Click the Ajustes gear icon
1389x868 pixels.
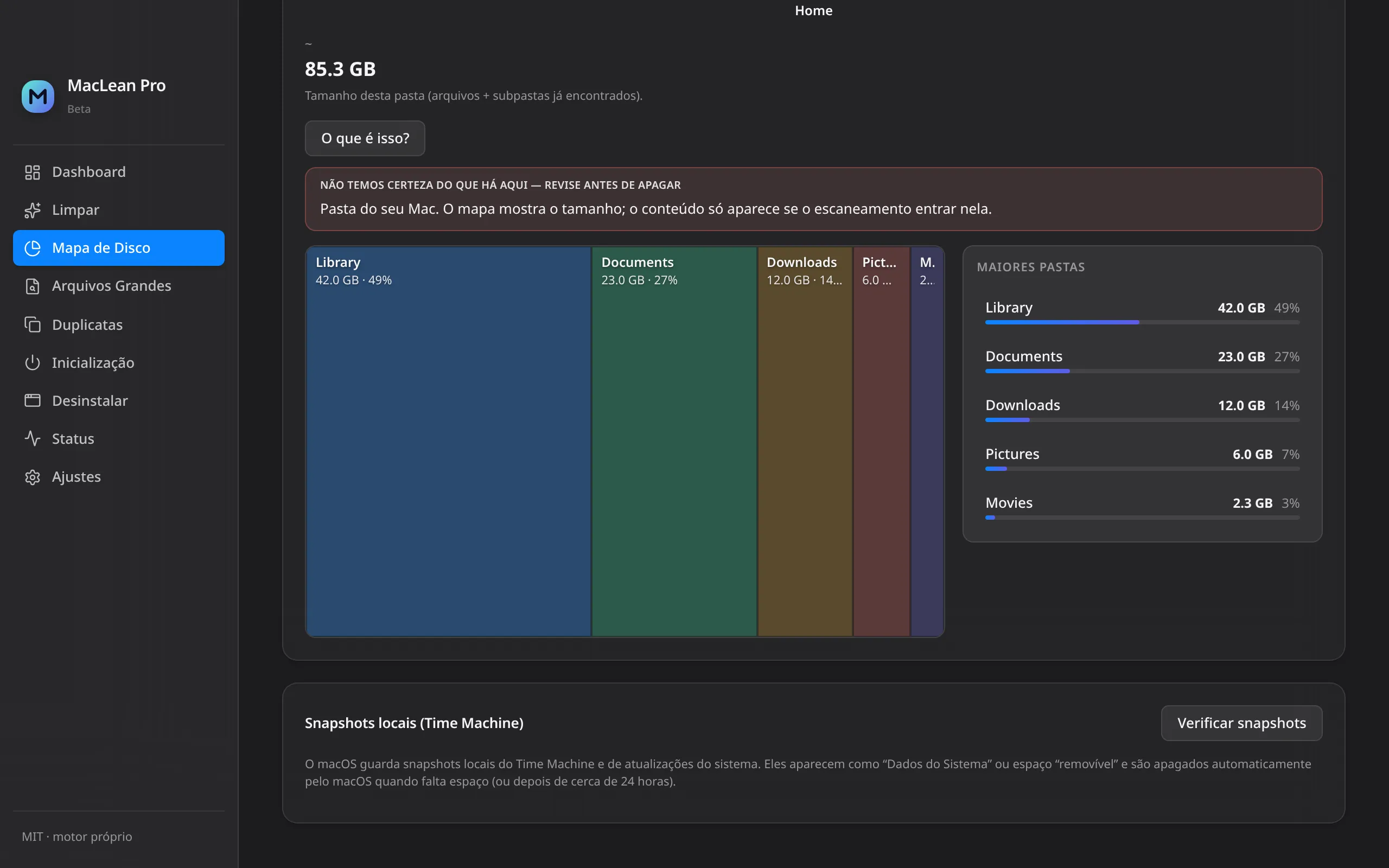pyautogui.click(x=33, y=476)
